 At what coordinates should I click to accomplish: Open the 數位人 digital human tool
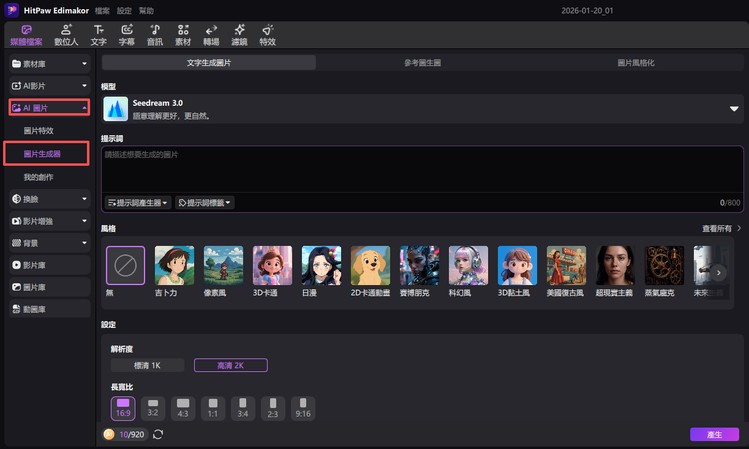(66, 35)
